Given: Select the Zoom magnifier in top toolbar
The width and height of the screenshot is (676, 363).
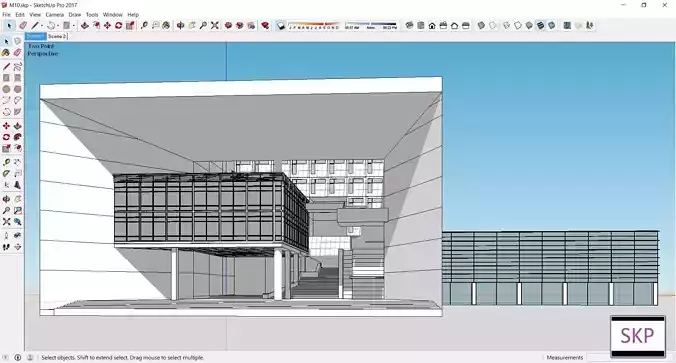Looking at the screenshot, I should (203, 26).
